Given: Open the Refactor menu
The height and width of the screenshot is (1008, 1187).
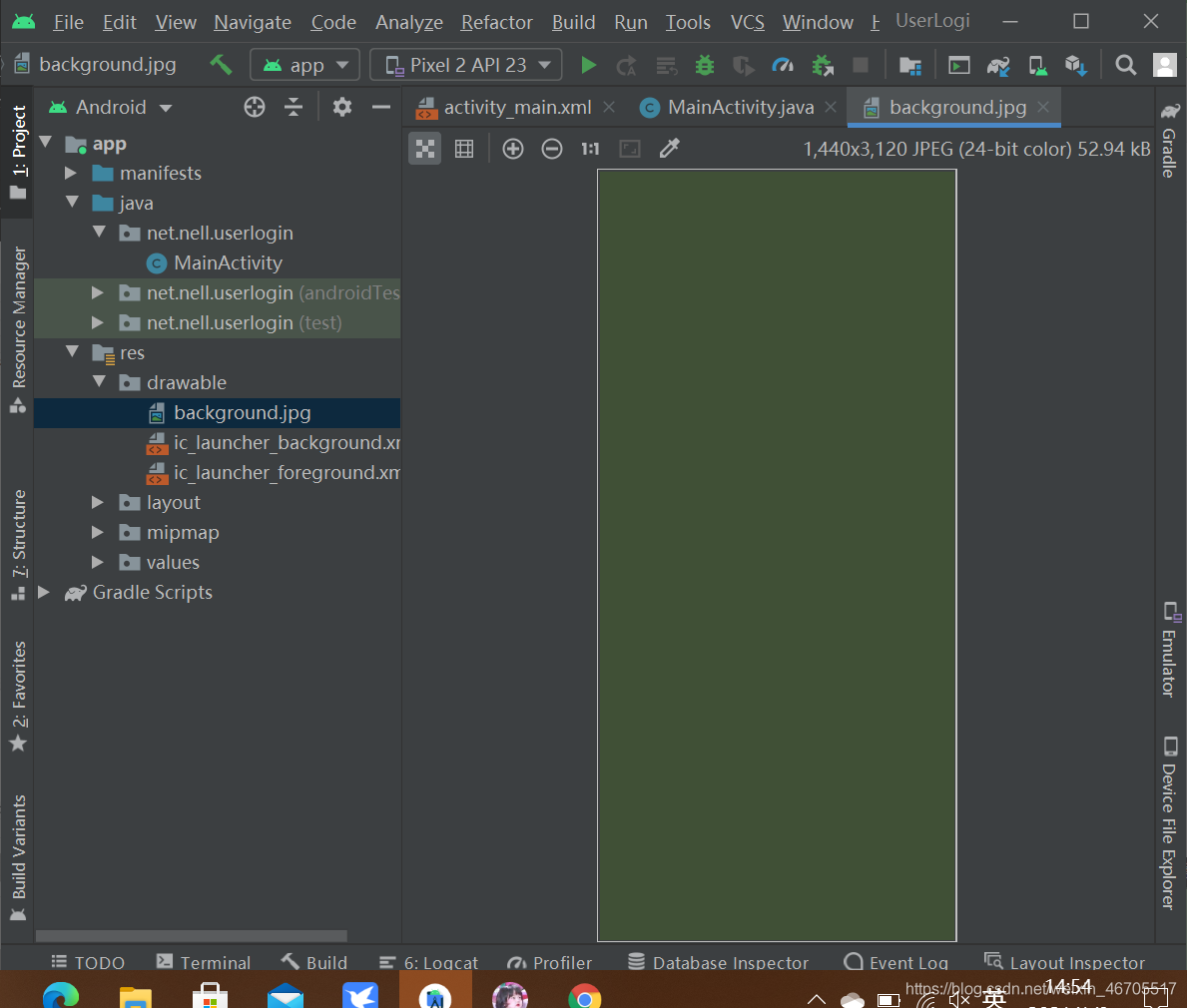Looking at the screenshot, I should pos(496,23).
